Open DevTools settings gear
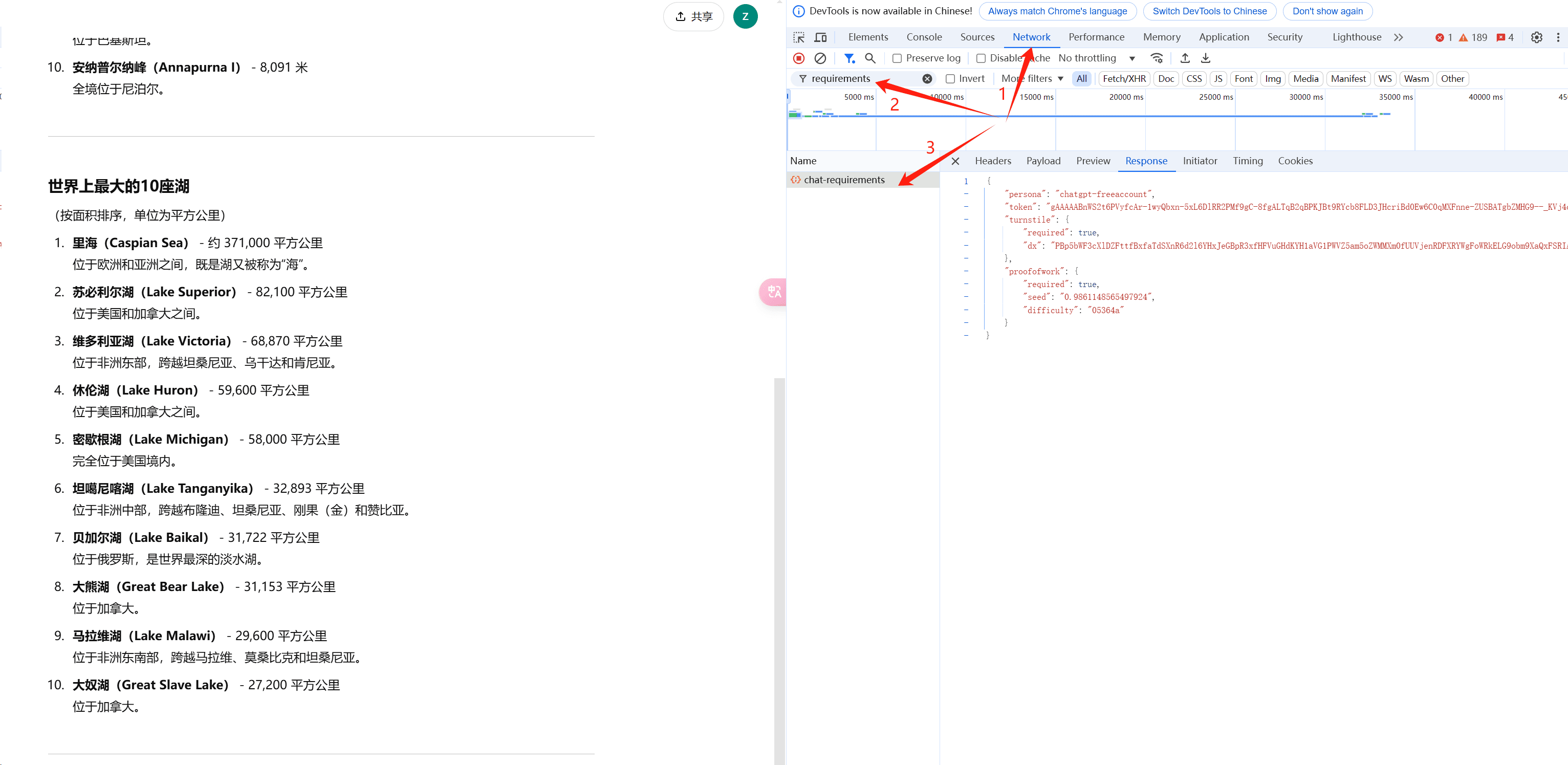Image resolution: width=1568 pixels, height=765 pixels. (x=1536, y=38)
